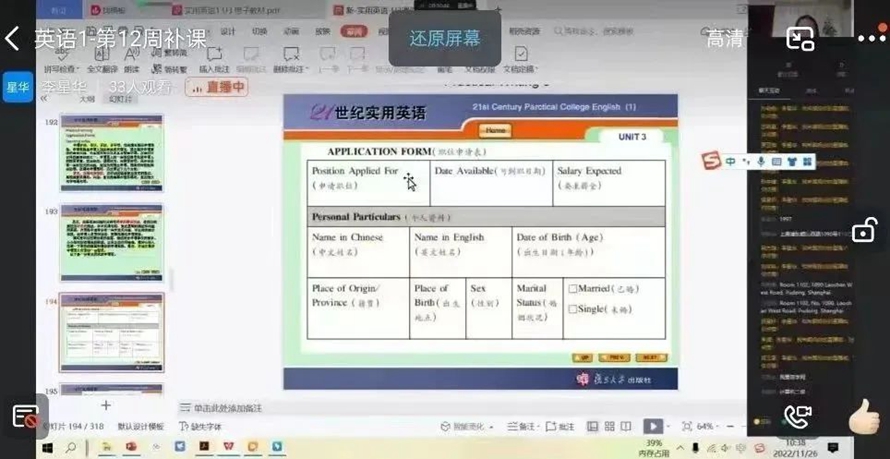Open the 高清 video quality selector
This screenshot has height=459, width=890.
pyautogui.click(x=725, y=39)
